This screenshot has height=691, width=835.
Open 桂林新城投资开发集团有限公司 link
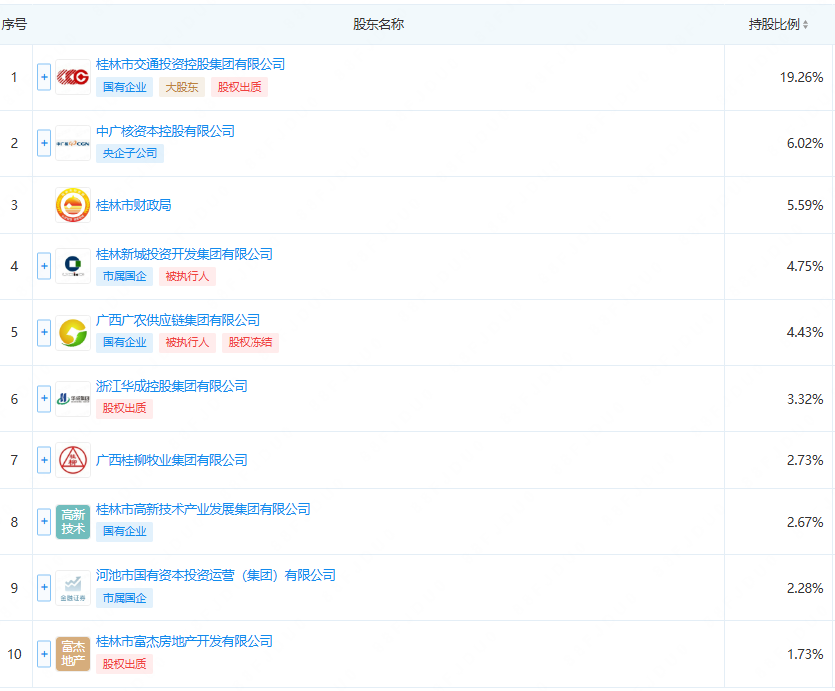tap(184, 254)
